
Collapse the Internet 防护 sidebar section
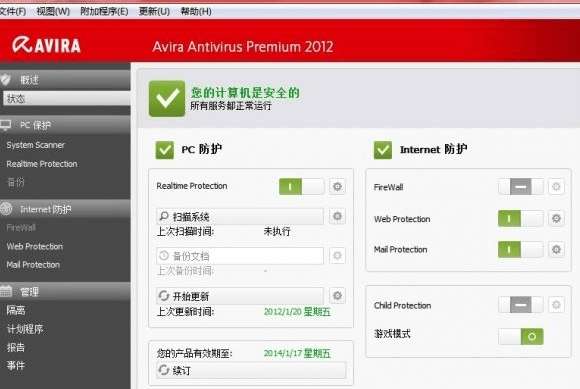(x=65, y=209)
